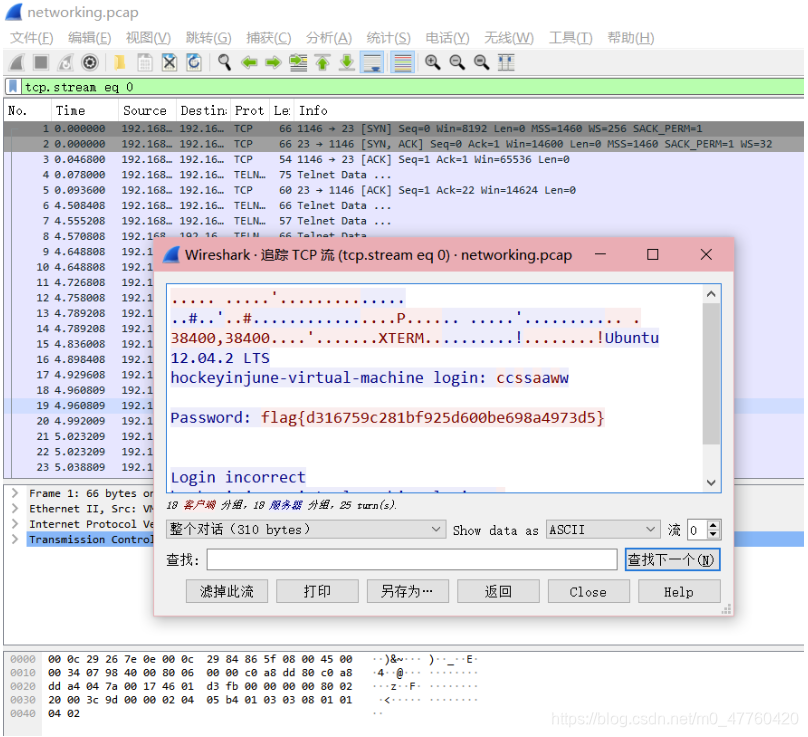
Task: Click the 另存为… button
Action: click(408, 591)
